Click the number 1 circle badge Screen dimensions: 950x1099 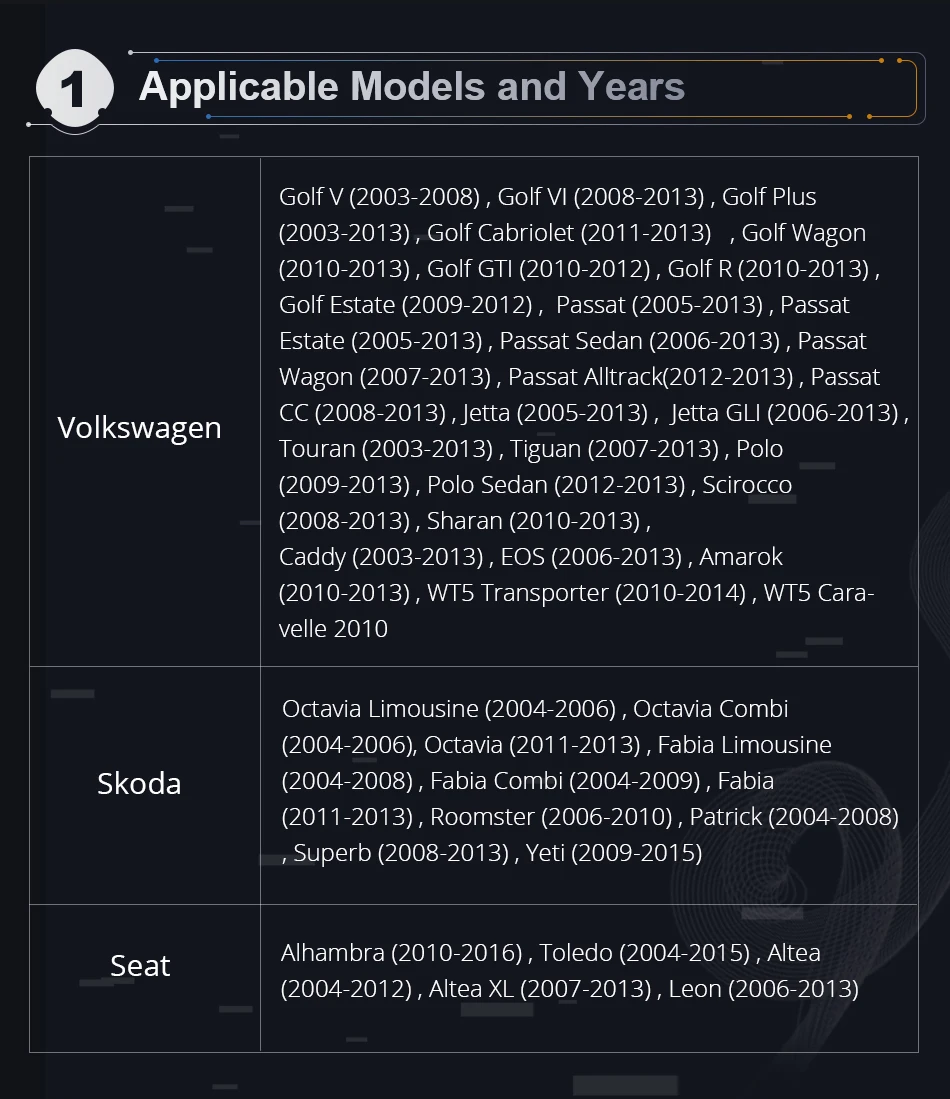coord(74,89)
